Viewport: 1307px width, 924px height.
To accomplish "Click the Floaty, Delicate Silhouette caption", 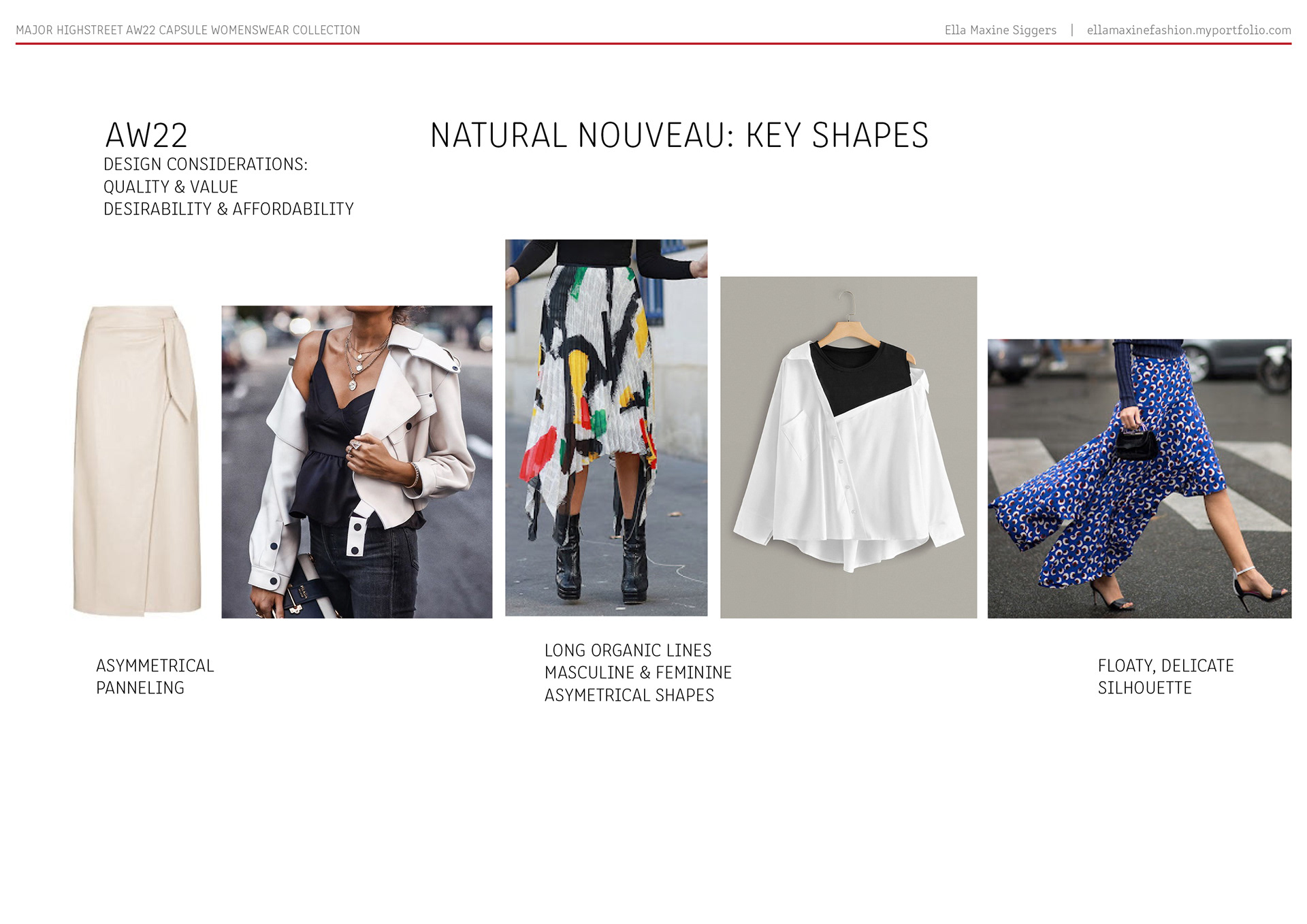I will coord(1165,677).
